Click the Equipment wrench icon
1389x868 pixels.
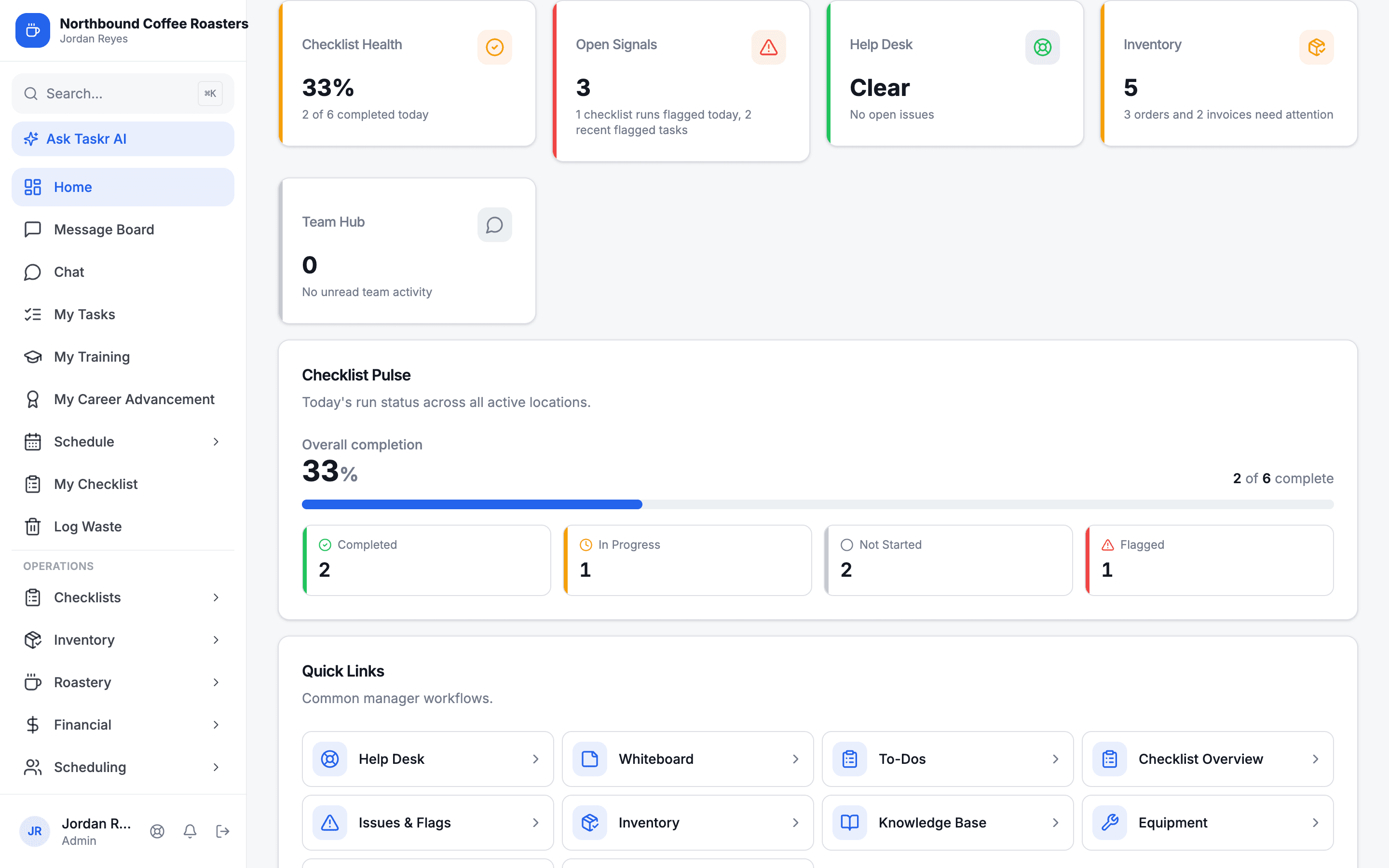[1109, 823]
